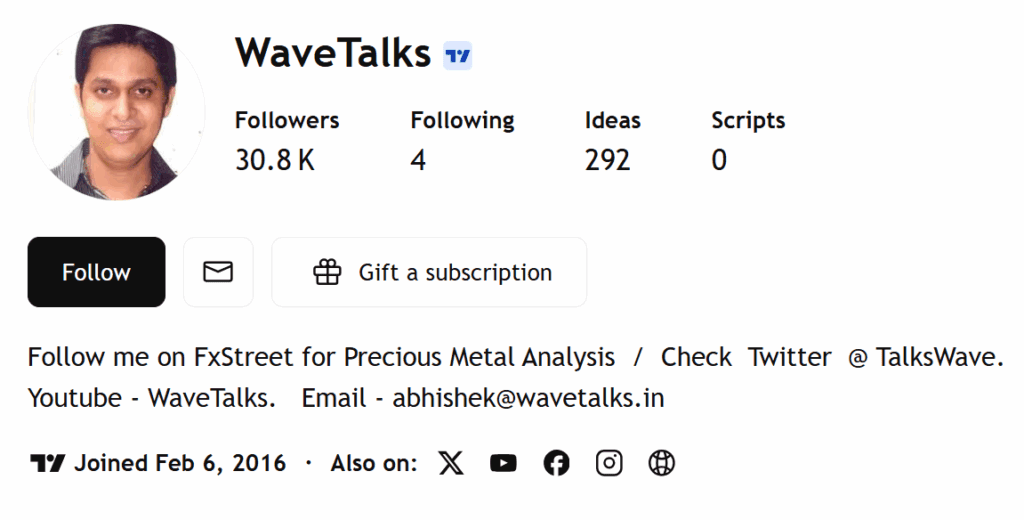The image size is (1024, 520).
Task: Click the 30.8 K followers count
Action: (275, 160)
